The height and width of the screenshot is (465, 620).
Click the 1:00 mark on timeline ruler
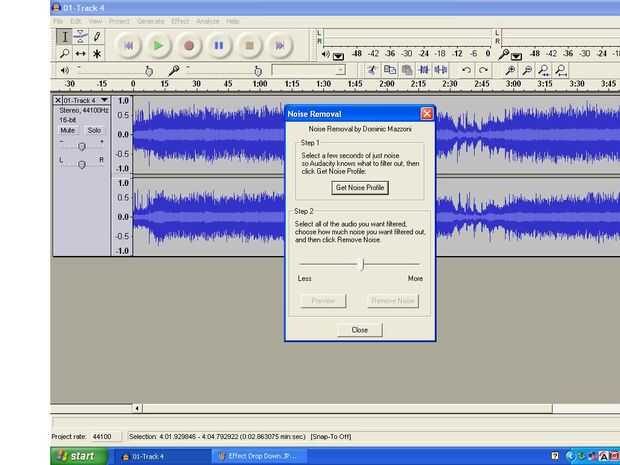260,84
